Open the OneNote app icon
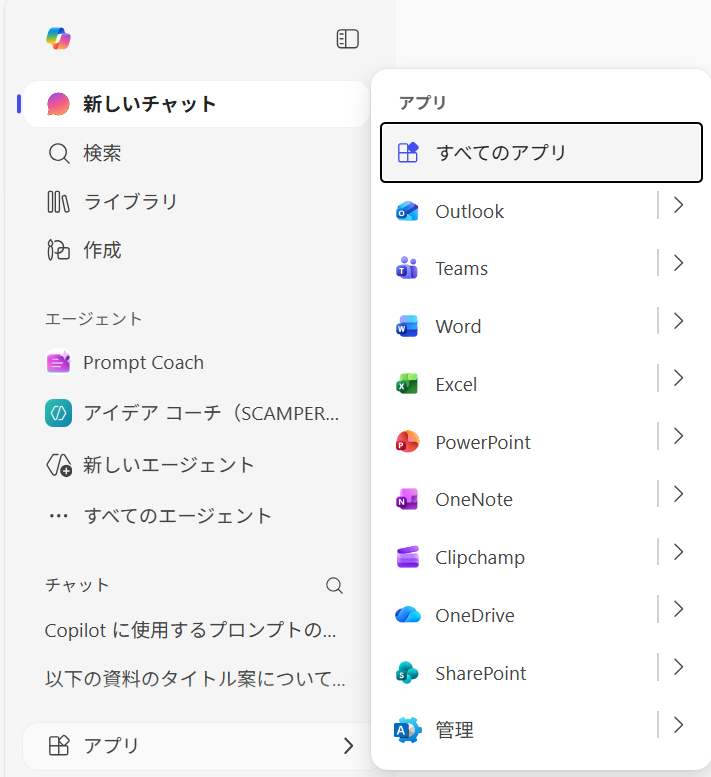 click(407, 500)
